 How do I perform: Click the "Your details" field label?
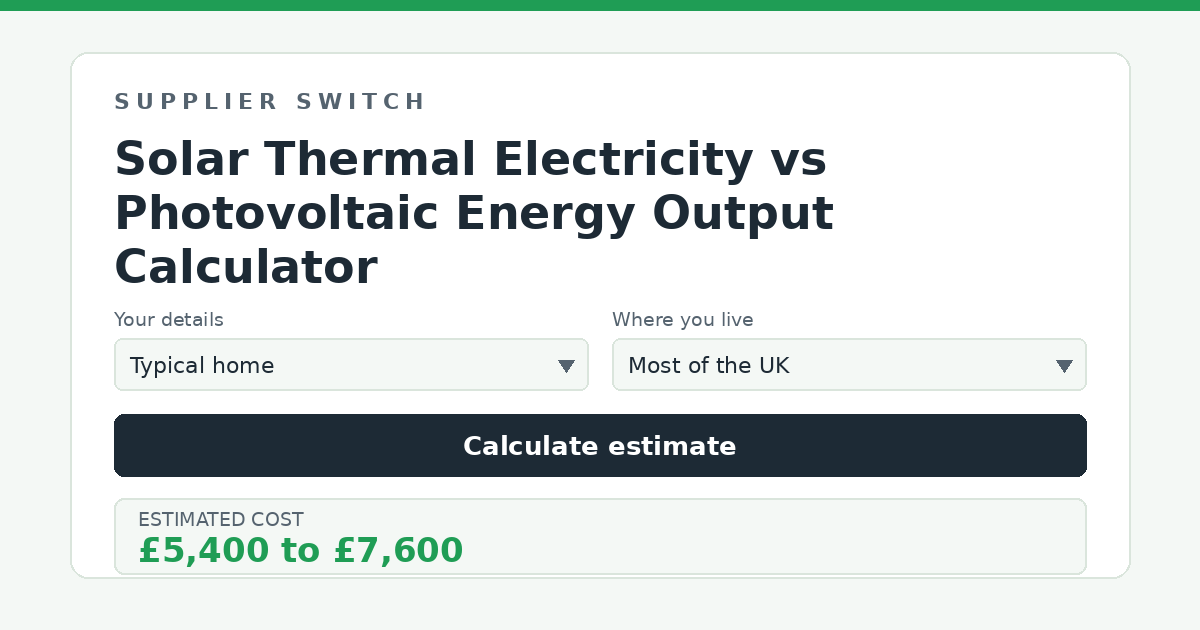(x=169, y=320)
